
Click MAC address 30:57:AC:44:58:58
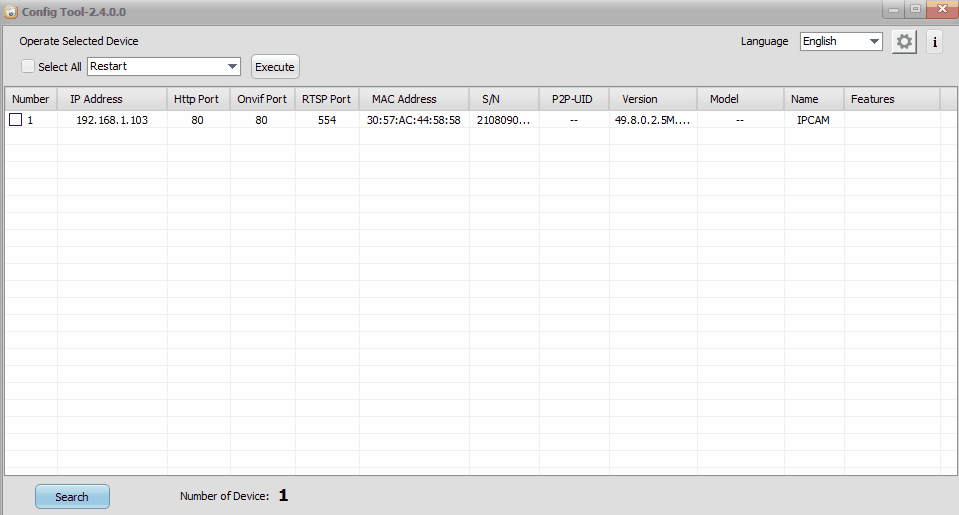coord(414,120)
